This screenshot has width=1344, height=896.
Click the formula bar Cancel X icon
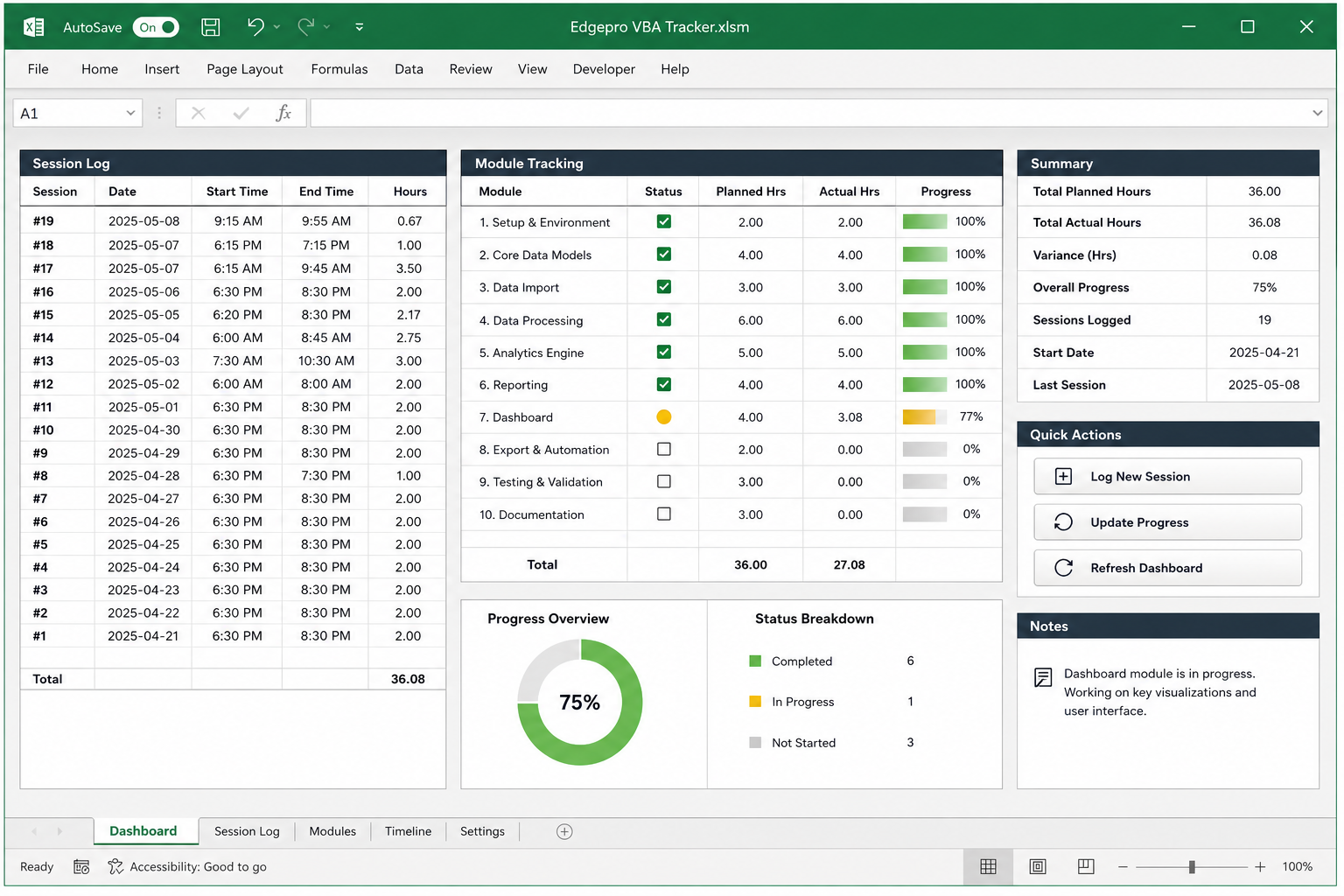coord(199,113)
